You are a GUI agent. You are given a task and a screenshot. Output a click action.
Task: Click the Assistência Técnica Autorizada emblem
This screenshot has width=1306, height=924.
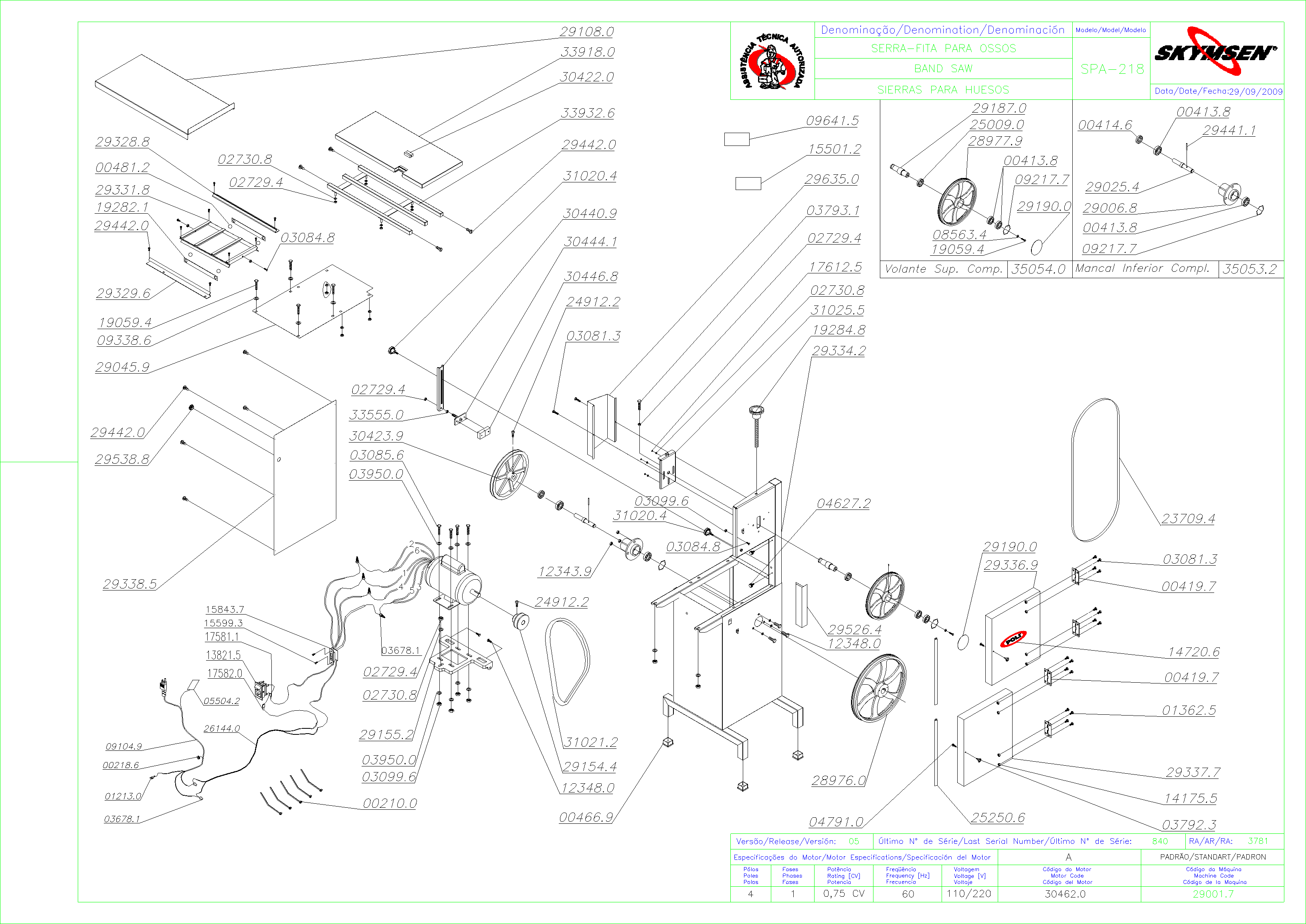coord(773,61)
